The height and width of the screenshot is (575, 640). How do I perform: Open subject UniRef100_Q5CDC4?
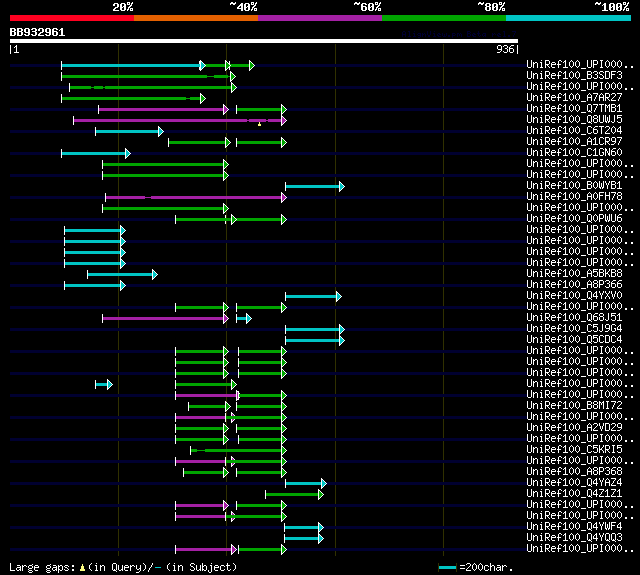point(574,340)
